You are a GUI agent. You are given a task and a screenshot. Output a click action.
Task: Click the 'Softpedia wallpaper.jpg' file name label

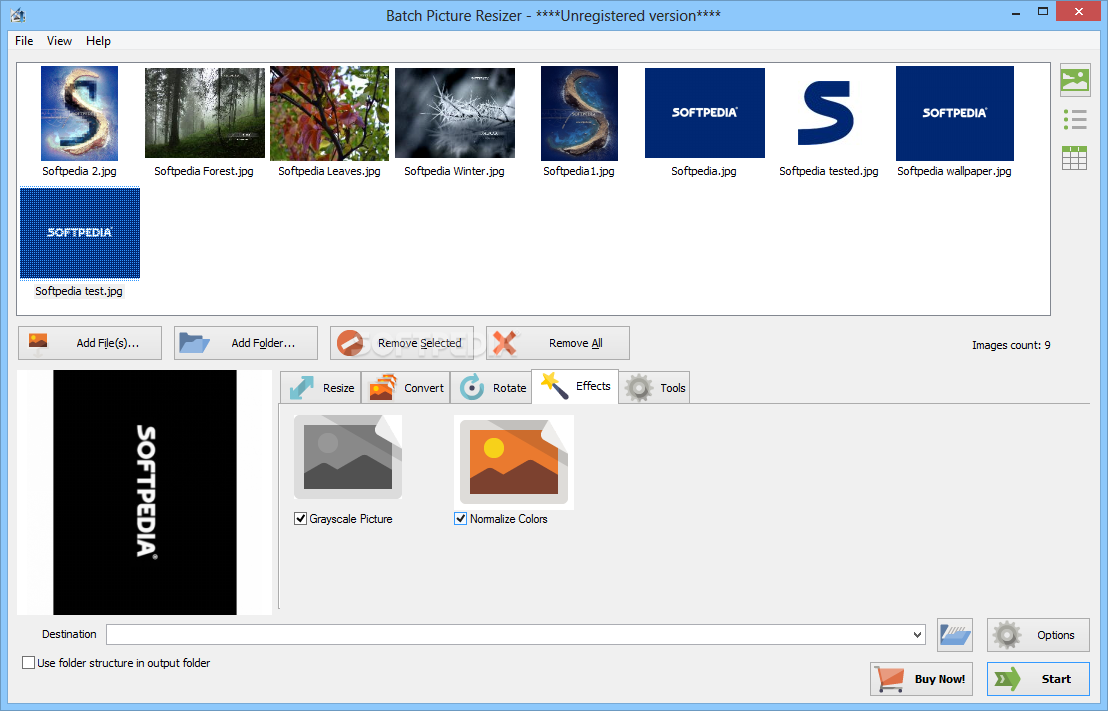pyautogui.click(x=954, y=171)
